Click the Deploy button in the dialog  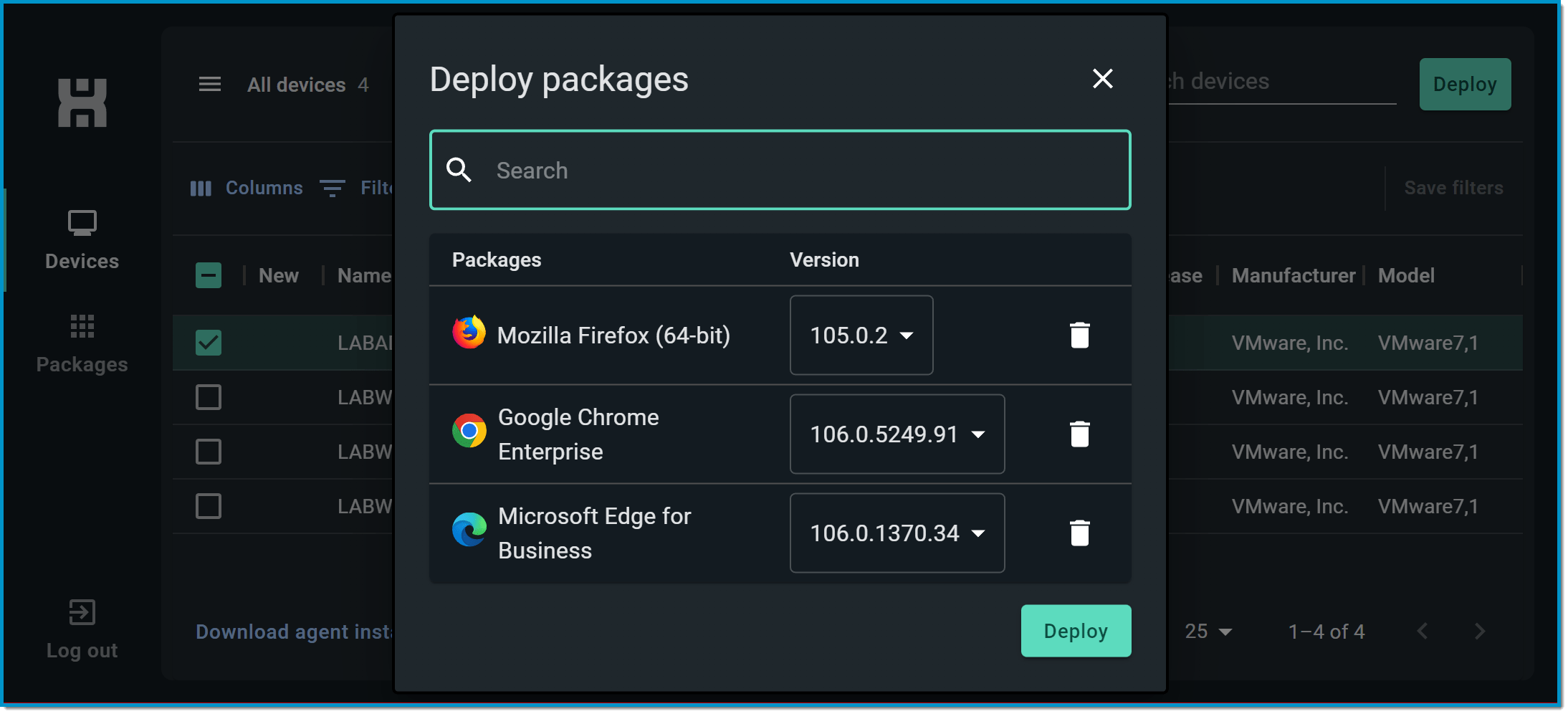click(x=1075, y=630)
